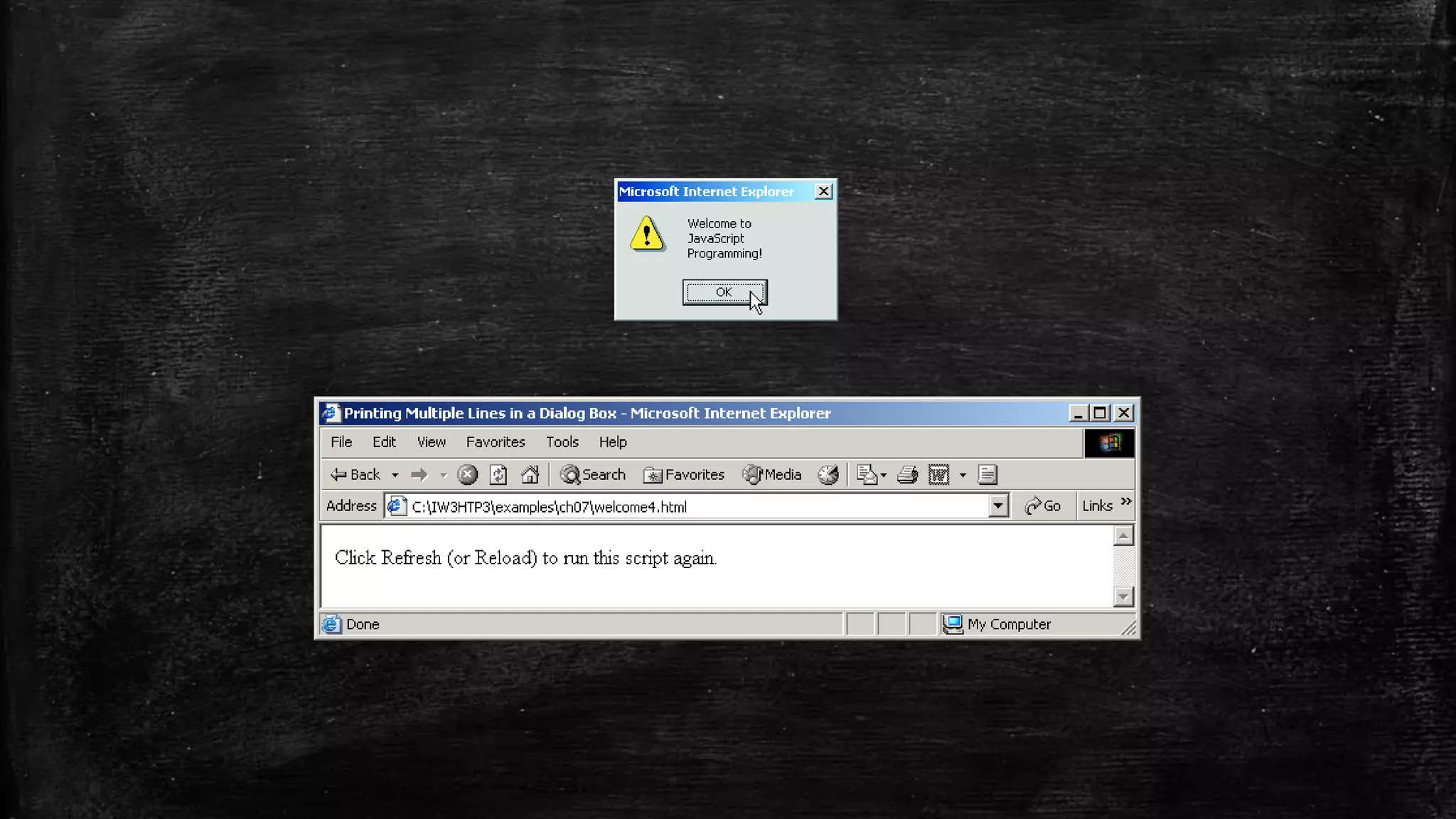
Task: Show the History icon
Action: pyautogui.click(x=828, y=475)
